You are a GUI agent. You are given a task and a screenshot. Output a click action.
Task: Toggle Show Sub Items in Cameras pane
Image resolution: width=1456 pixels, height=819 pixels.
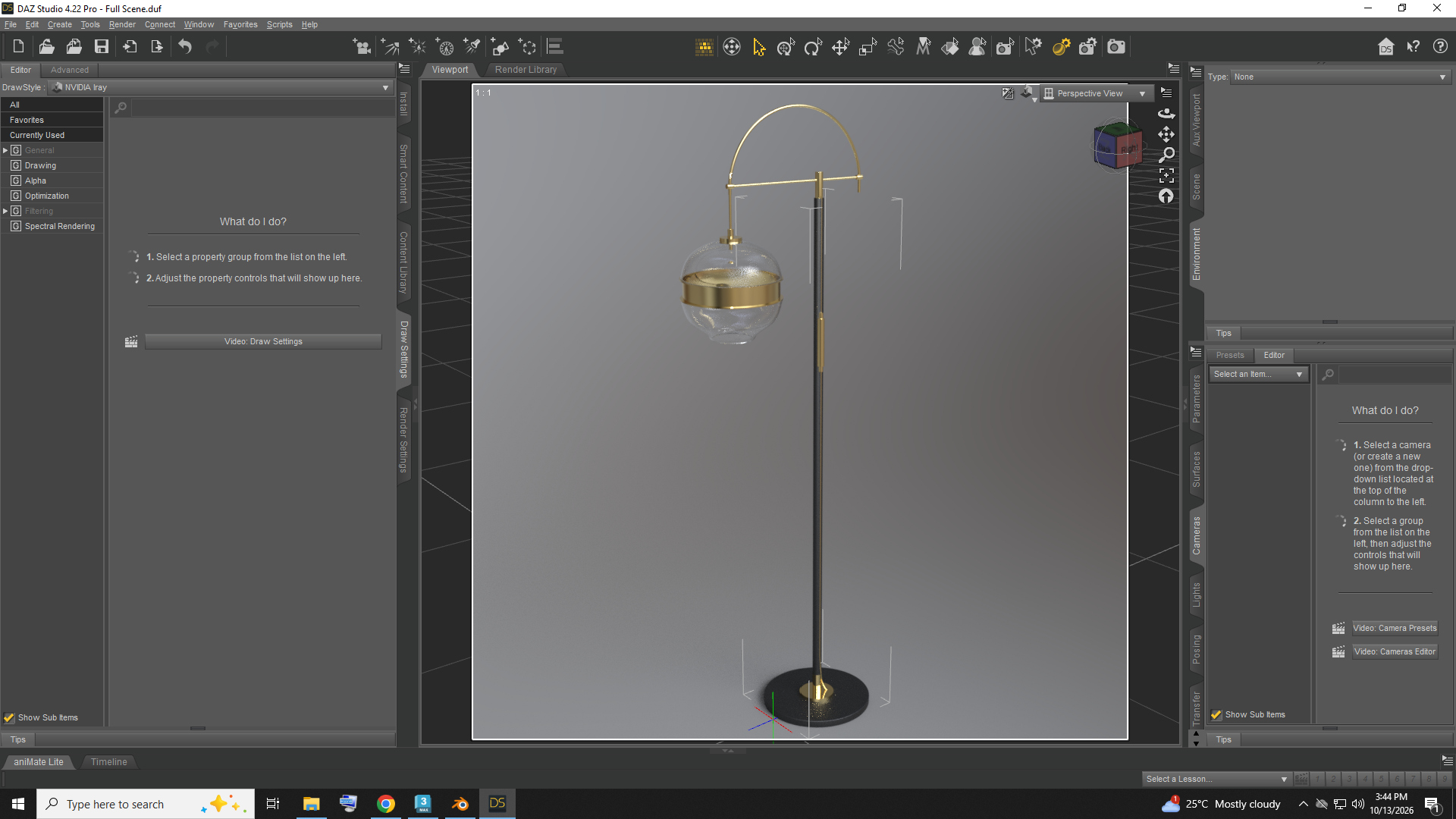pos(1216,714)
